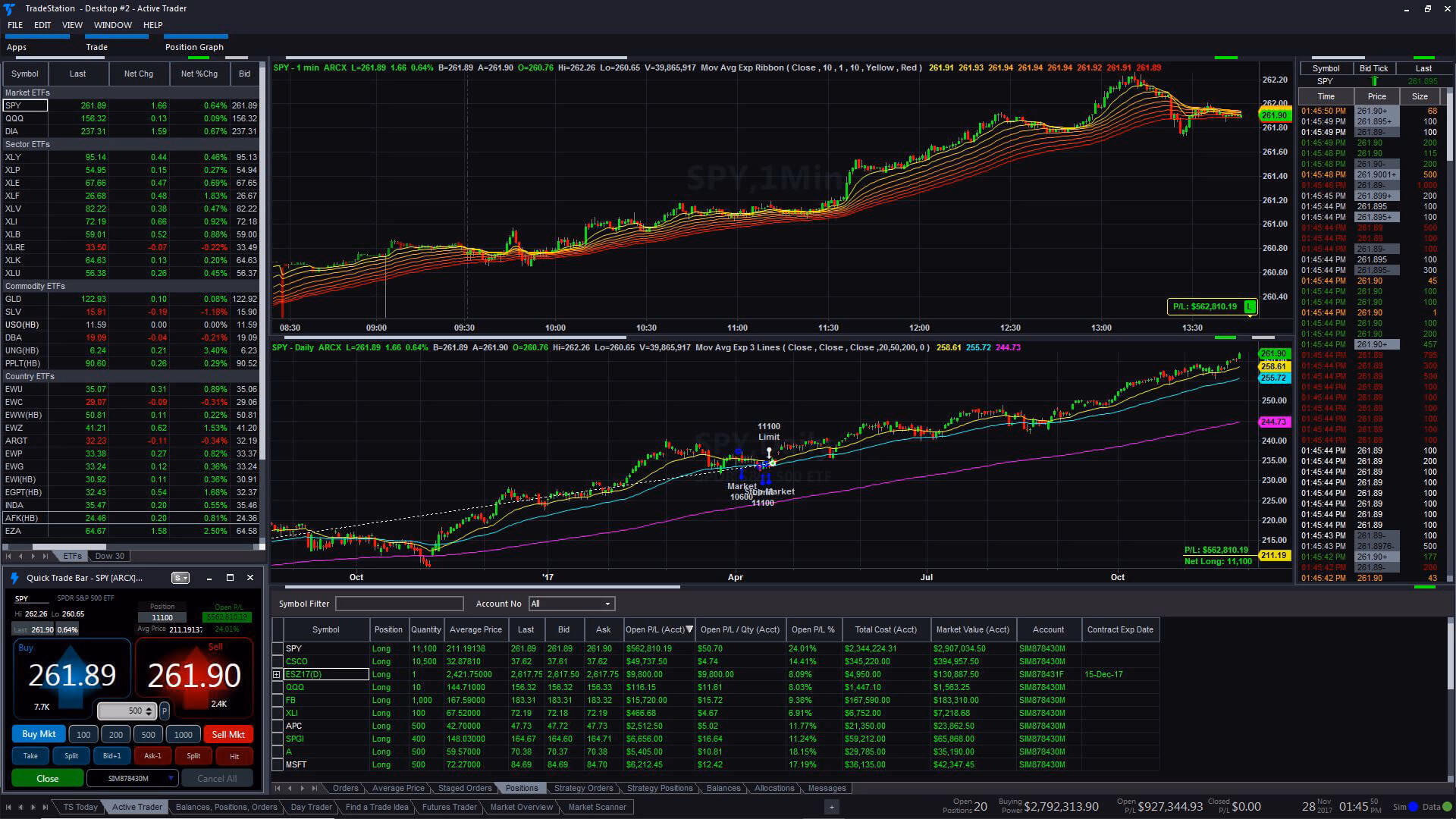Check the row checkbox for the SPY position

278,648
